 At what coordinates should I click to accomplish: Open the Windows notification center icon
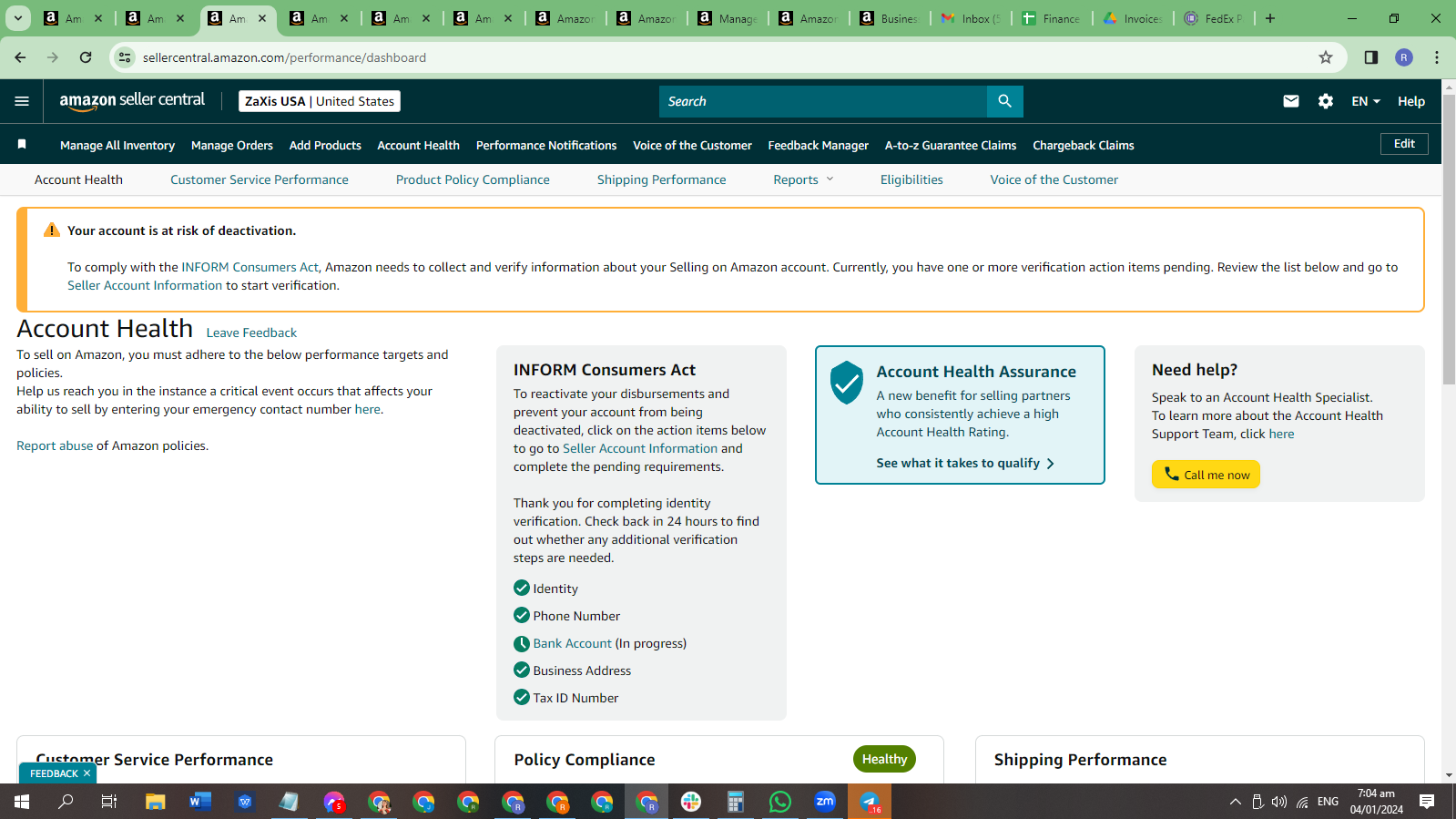click(x=1427, y=802)
